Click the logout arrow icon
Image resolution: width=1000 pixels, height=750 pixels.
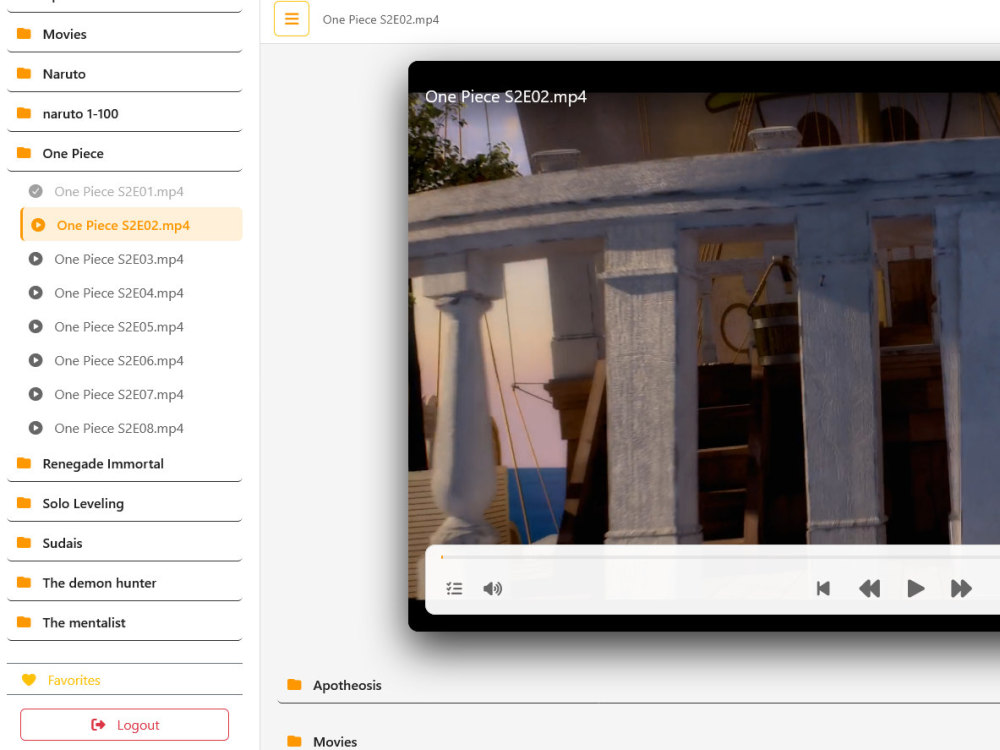click(98, 724)
